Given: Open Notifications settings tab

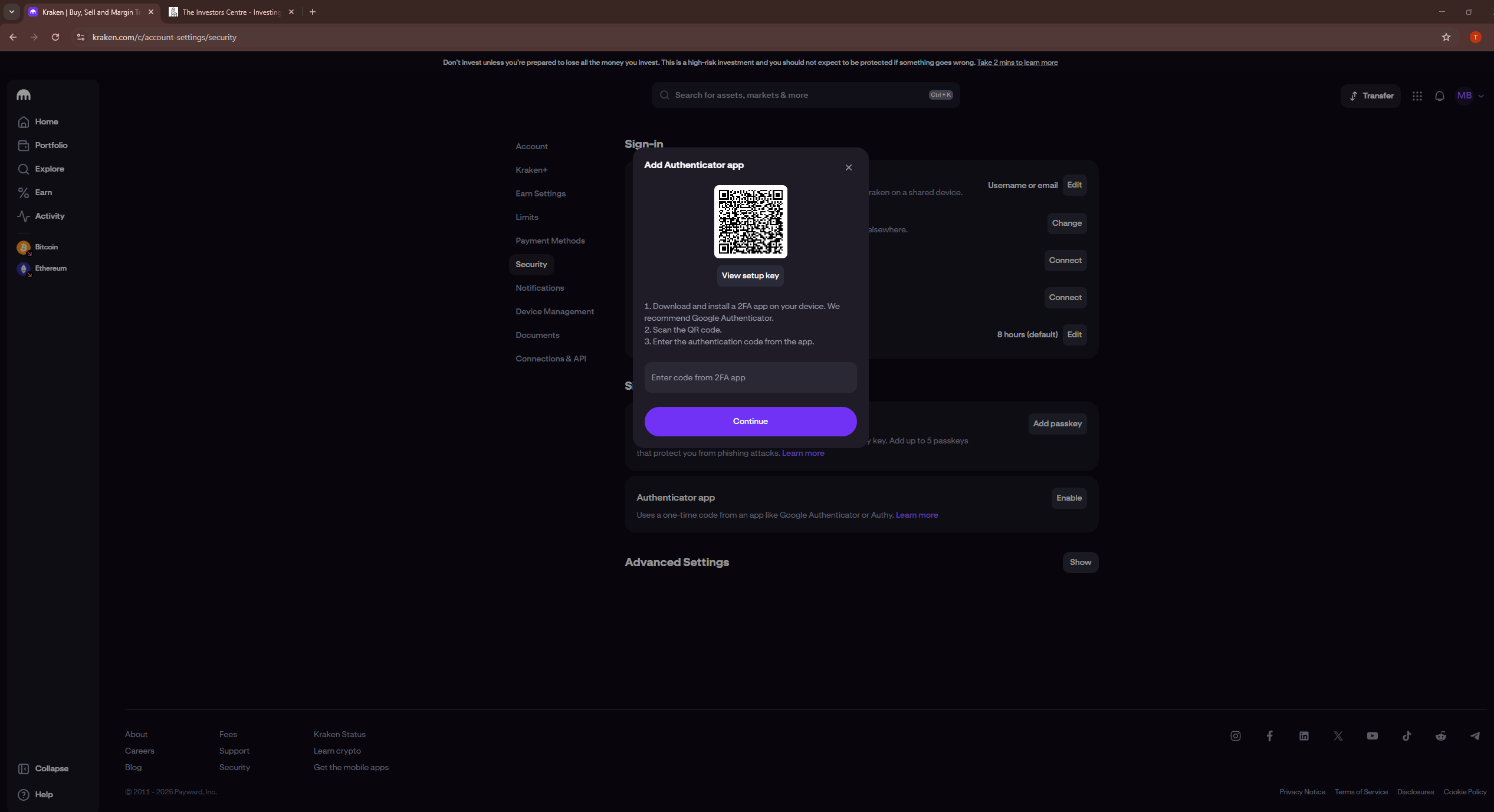Looking at the screenshot, I should (540, 288).
